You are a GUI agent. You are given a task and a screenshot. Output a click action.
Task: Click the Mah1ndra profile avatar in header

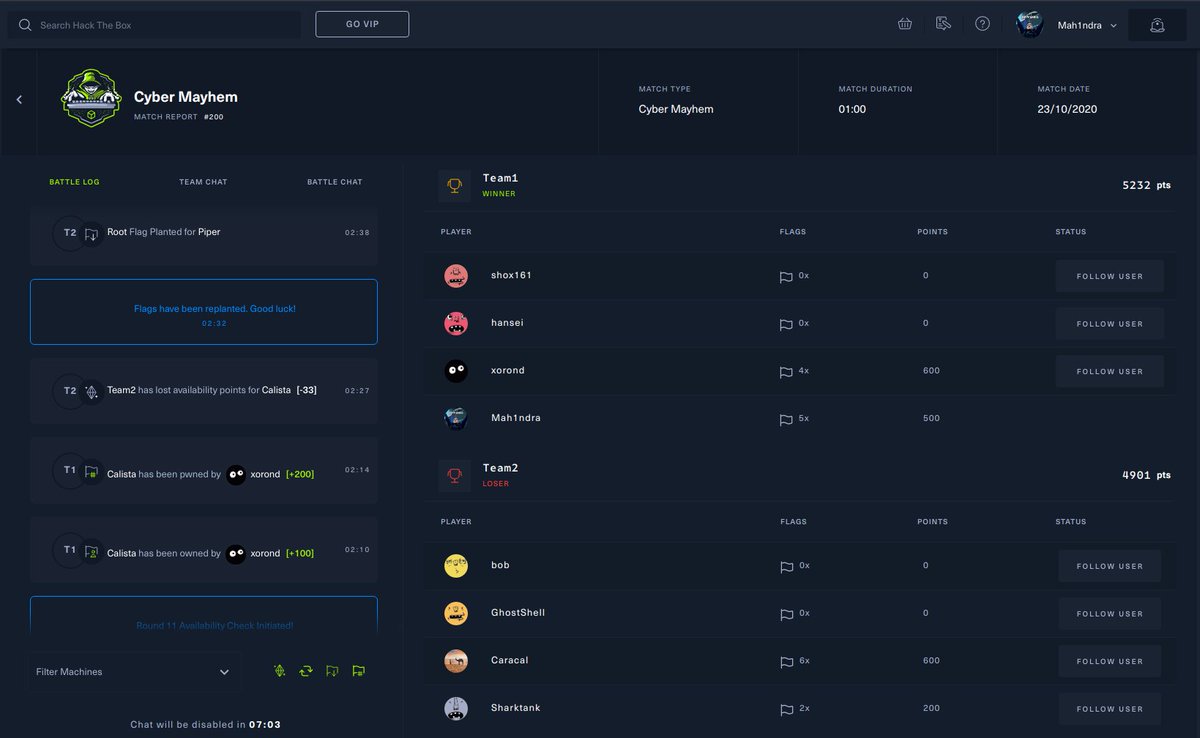tap(1030, 24)
